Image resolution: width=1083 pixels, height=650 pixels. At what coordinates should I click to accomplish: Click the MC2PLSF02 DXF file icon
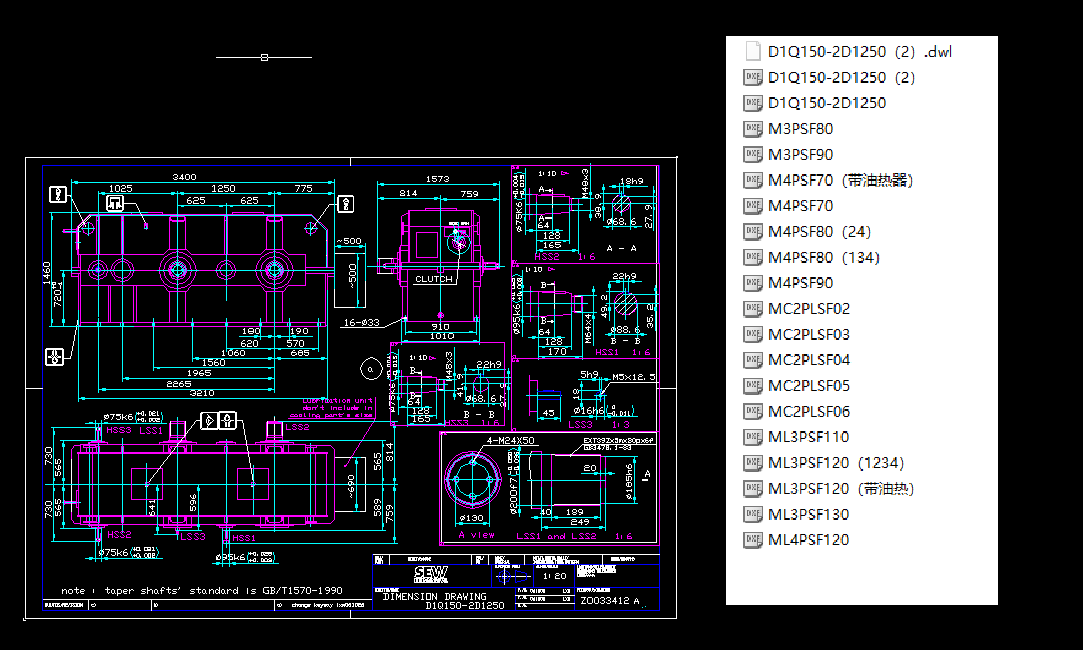752,308
